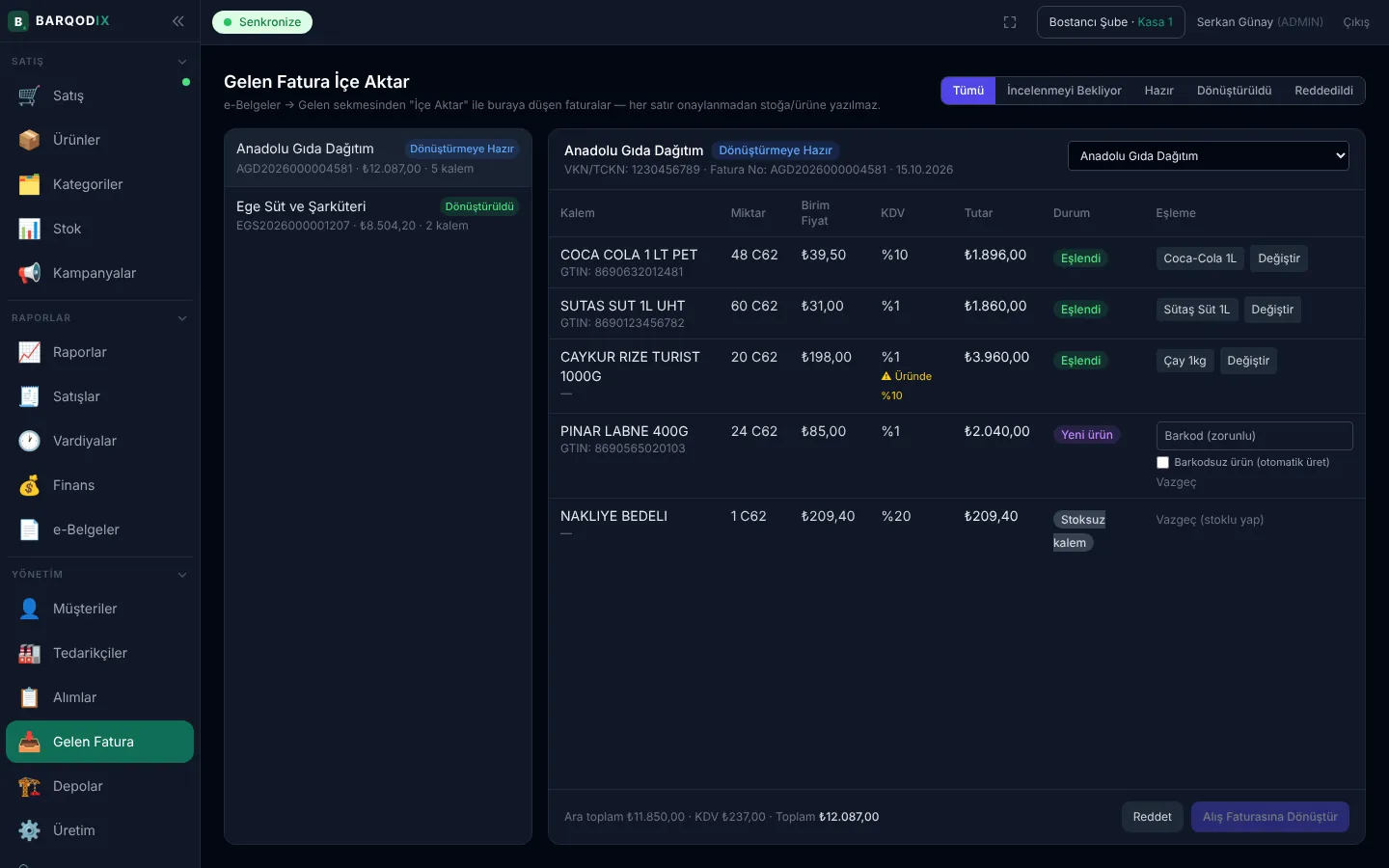Open the Vardiyalar clock icon
This screenshot has width=1389, height=868.
tap(29, 441)
